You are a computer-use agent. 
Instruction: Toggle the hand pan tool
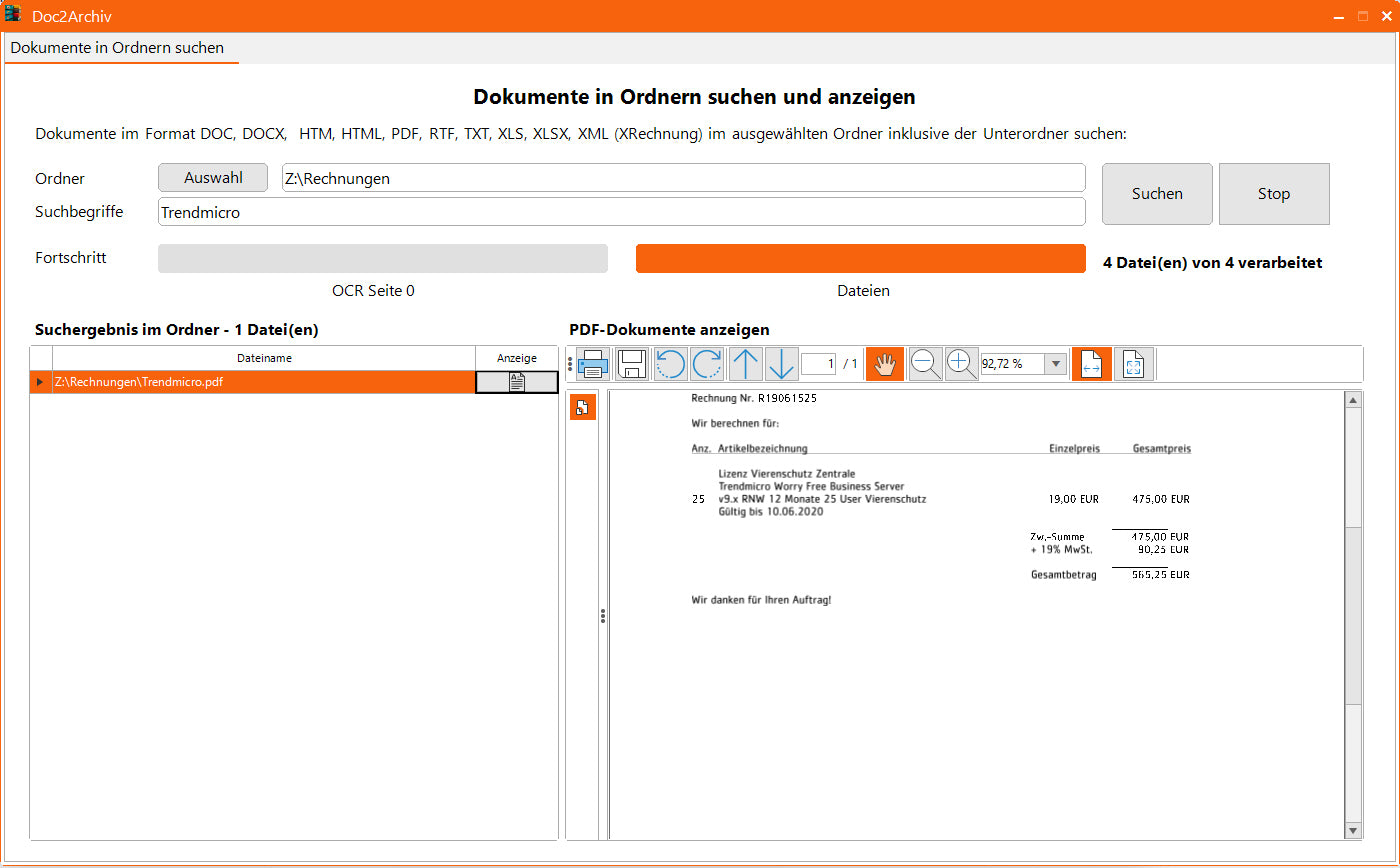(884, 364)
